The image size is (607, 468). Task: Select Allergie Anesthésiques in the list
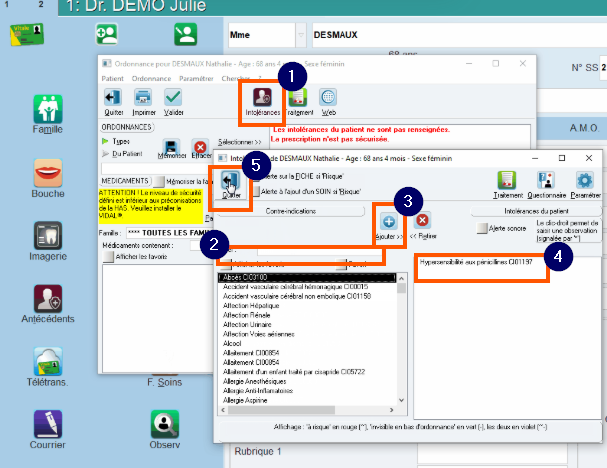click(254, 381)
